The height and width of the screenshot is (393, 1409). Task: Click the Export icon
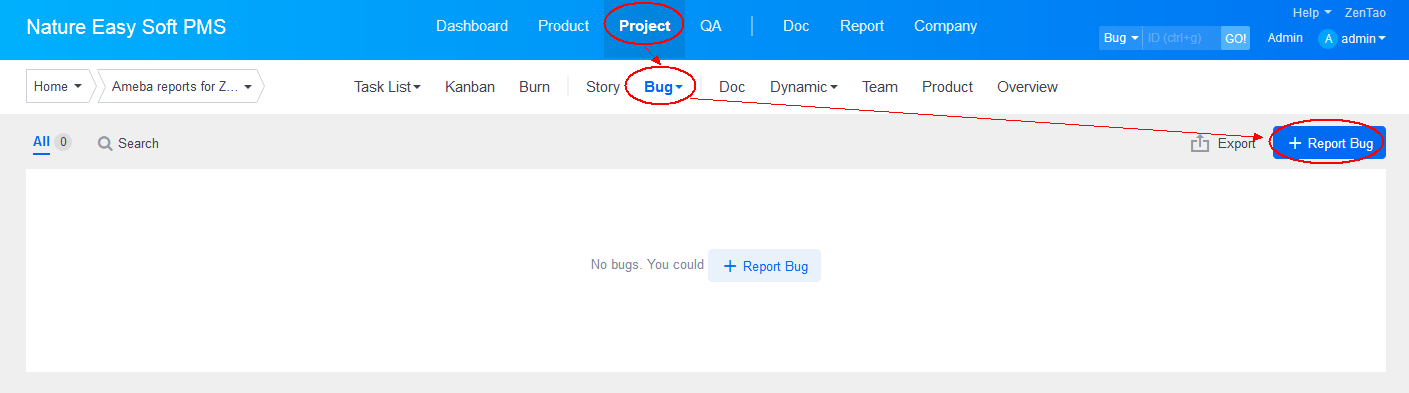[1200, 144]
